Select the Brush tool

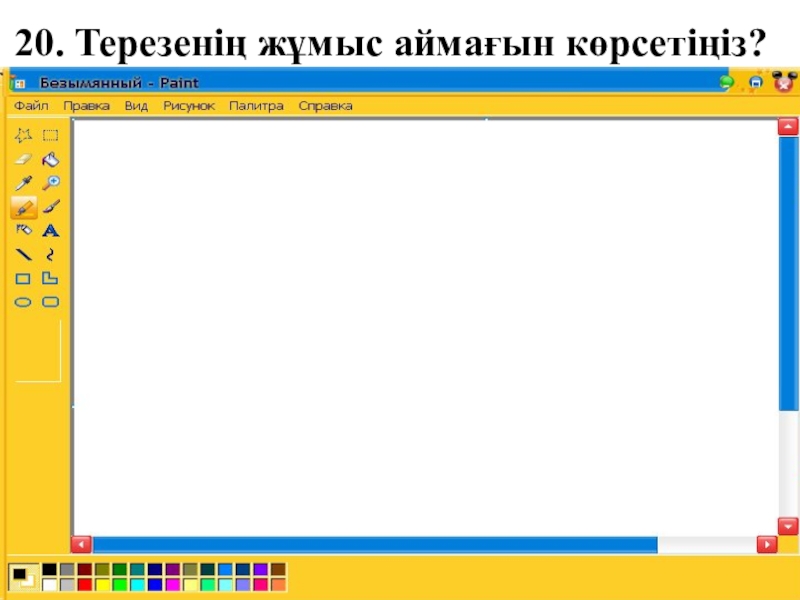[51, 207]
